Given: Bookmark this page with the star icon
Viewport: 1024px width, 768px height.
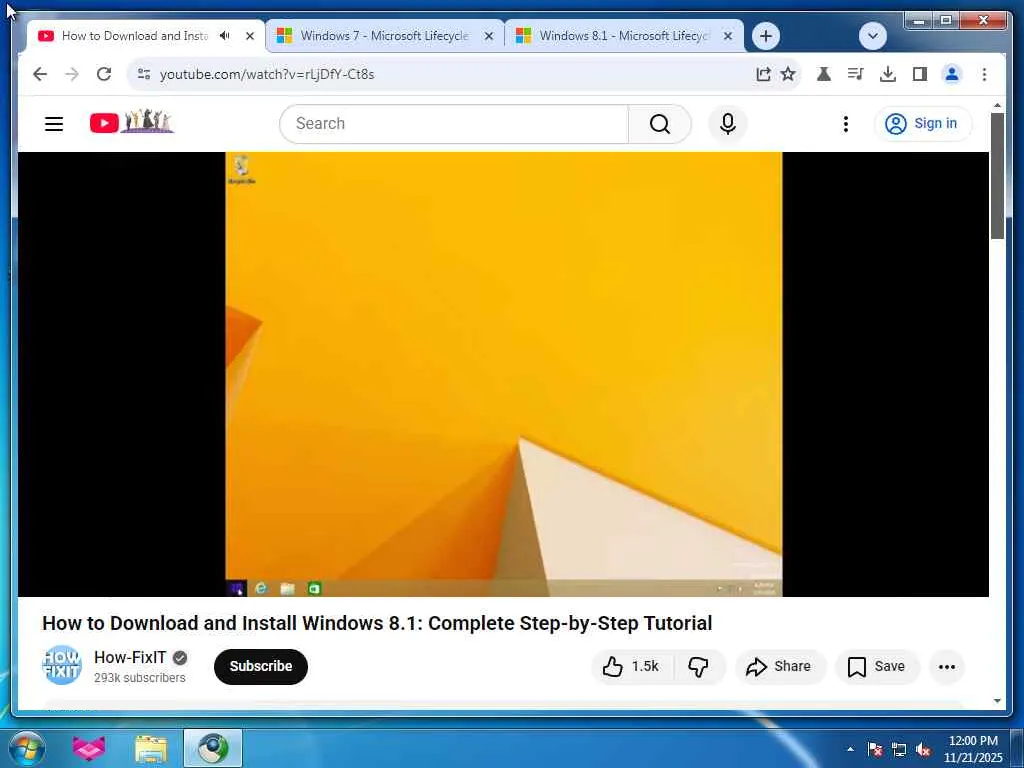Looking at the screenshot, I should [x=788, y=74].
